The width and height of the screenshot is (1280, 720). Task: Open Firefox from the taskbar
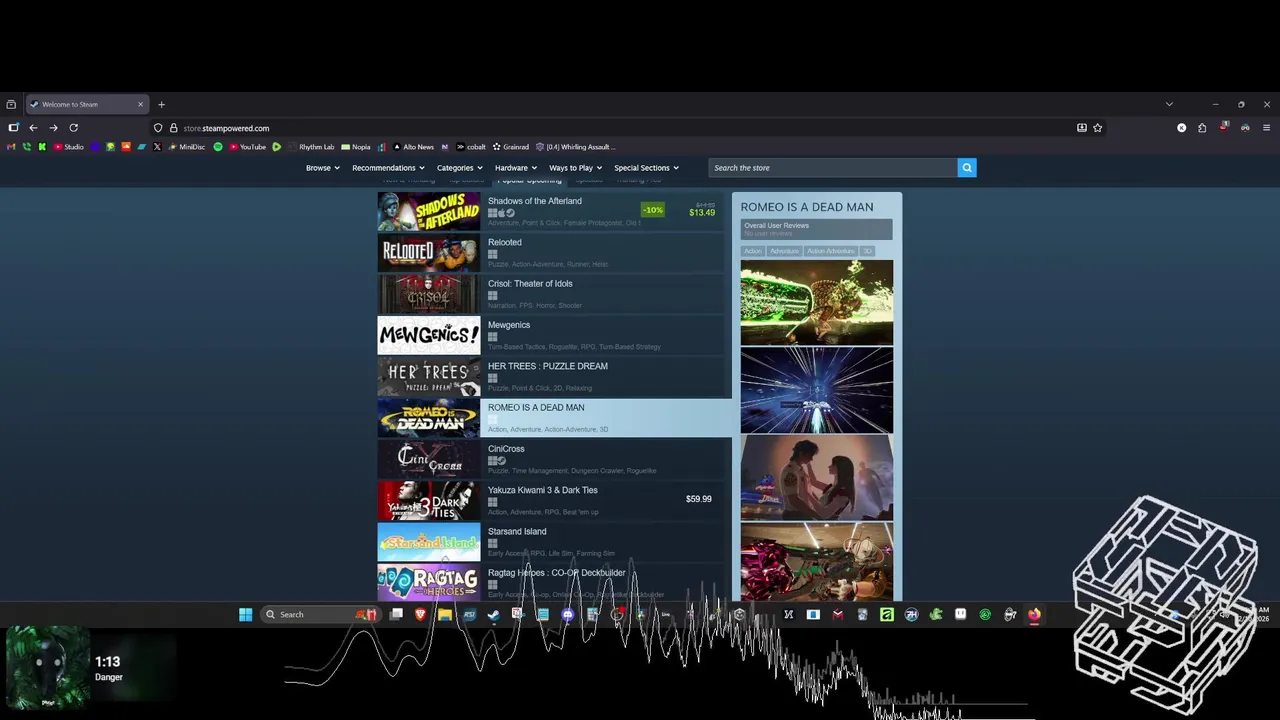[x=1034, y=614]
